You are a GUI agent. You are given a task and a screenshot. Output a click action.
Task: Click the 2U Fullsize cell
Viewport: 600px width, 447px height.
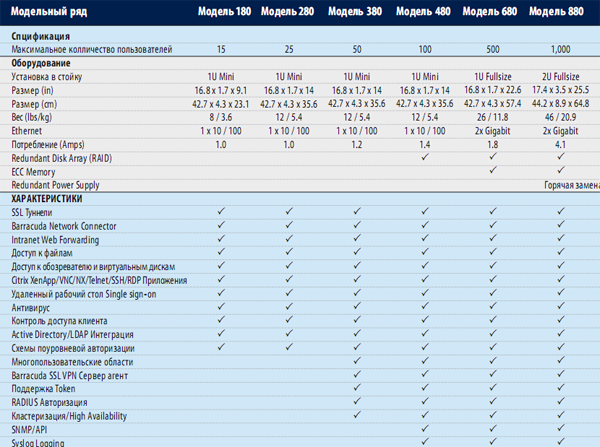tap(561, 77)
